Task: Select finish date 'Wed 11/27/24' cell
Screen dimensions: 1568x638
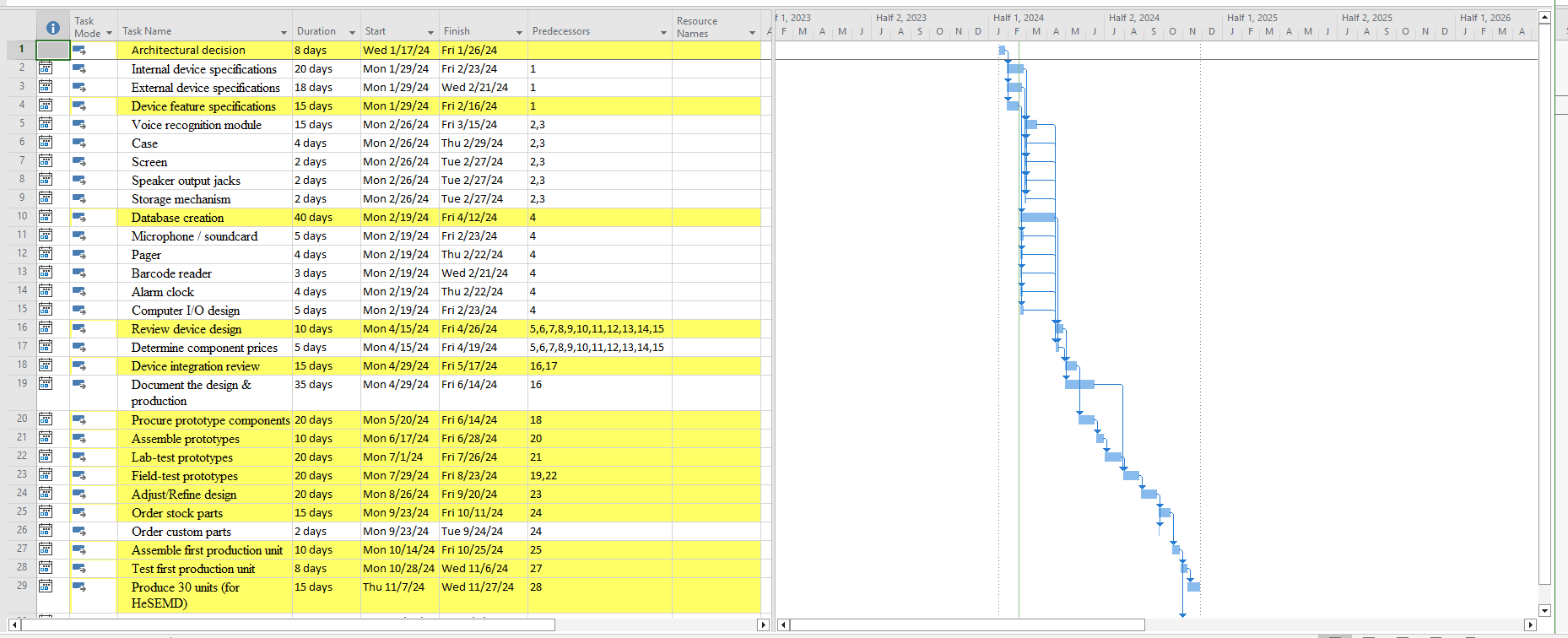Action: click(484, 596)
